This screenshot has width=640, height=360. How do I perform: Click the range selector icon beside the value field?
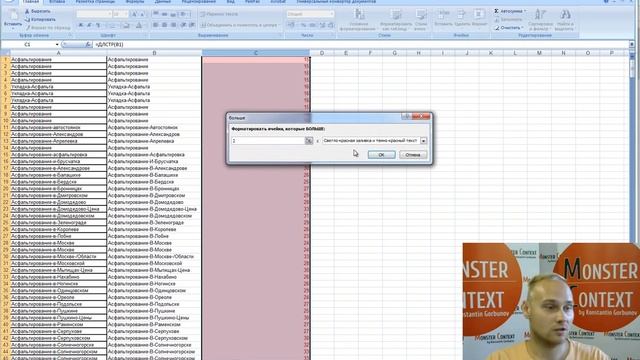pos(309,140)
